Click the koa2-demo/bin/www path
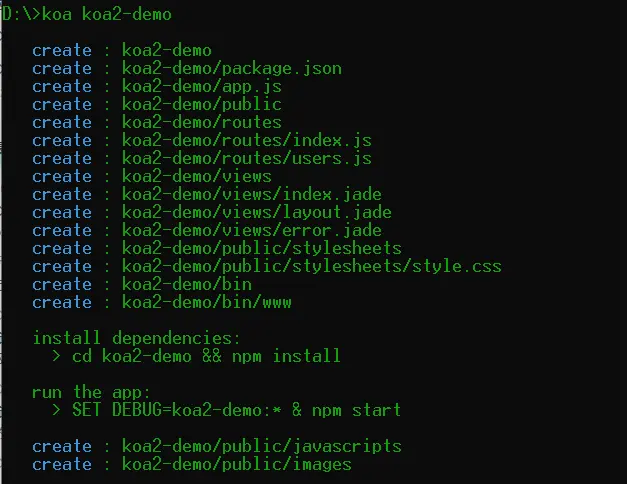This screenshot has height=484, width=627. pyautogui.click(x=207, y=302)
